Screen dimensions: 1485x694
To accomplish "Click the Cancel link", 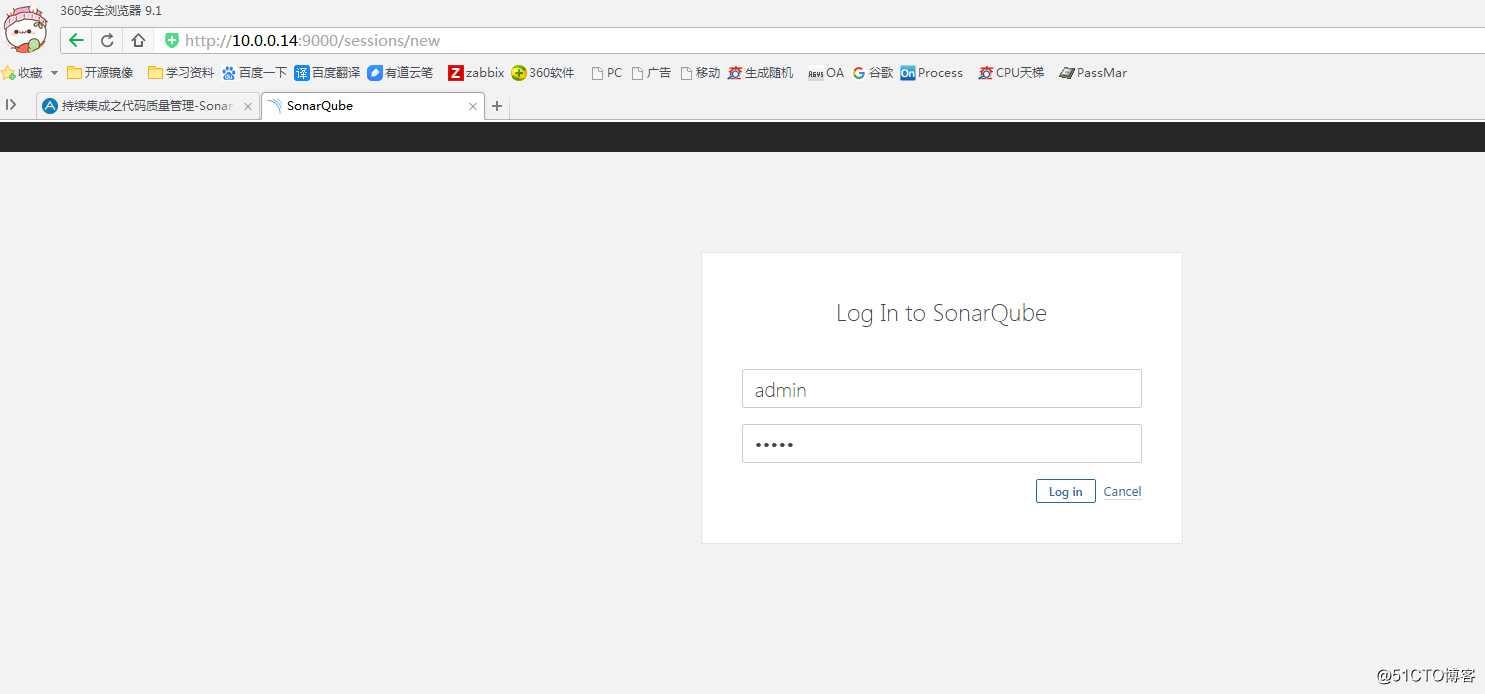I will tap(1122, 491).
